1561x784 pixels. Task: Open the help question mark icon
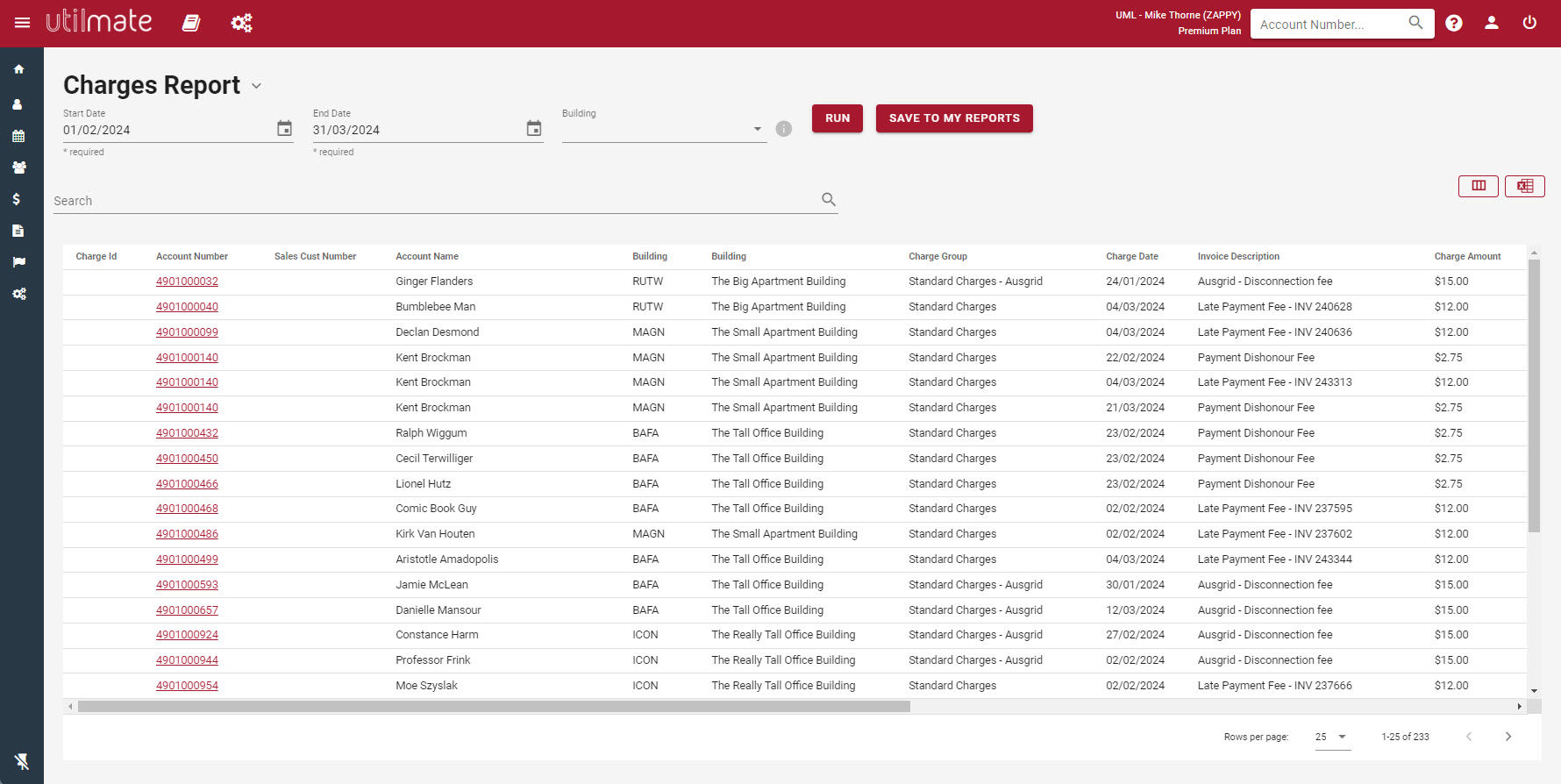click(1454, 24)
